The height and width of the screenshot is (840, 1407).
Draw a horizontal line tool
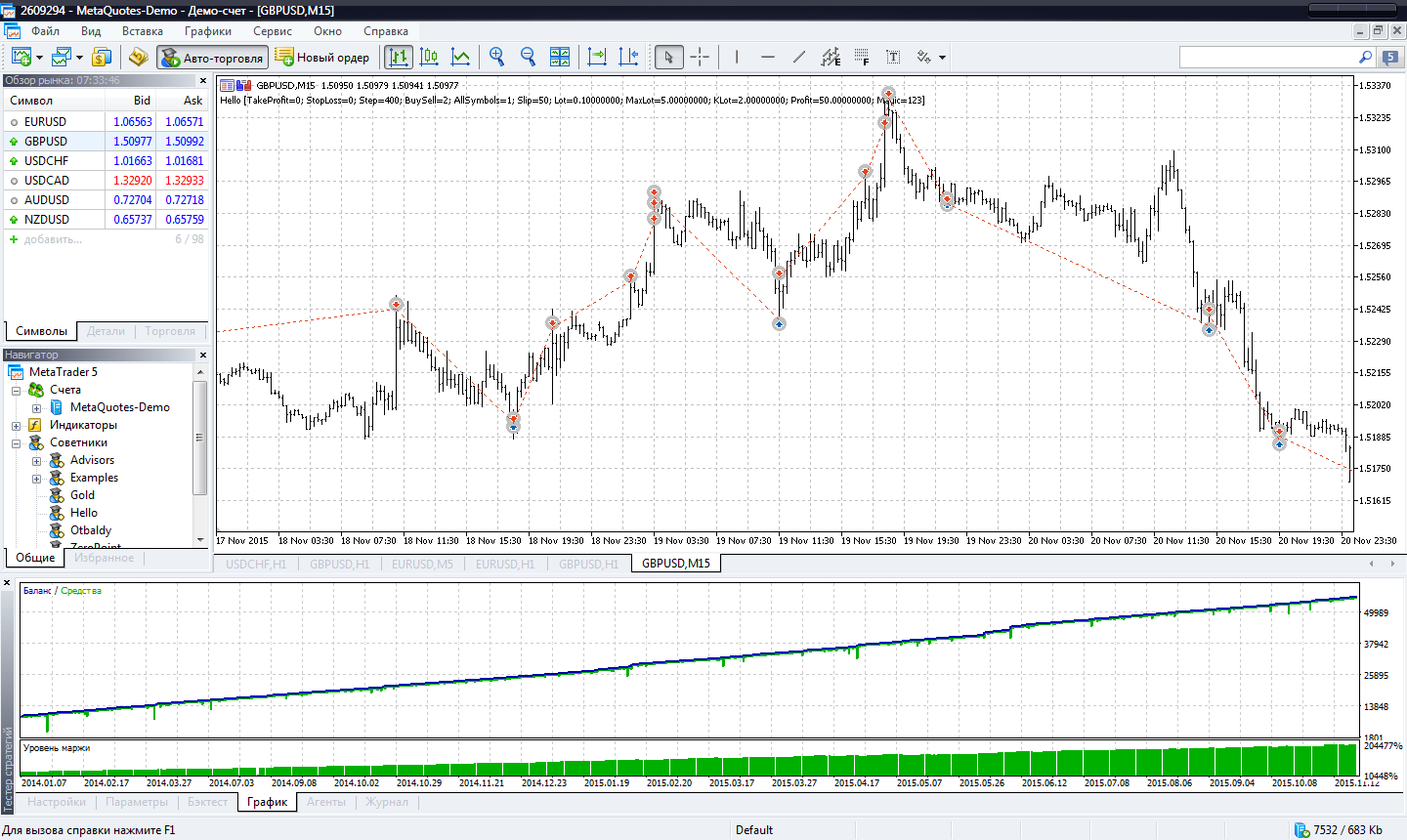[x=768, y=57]
